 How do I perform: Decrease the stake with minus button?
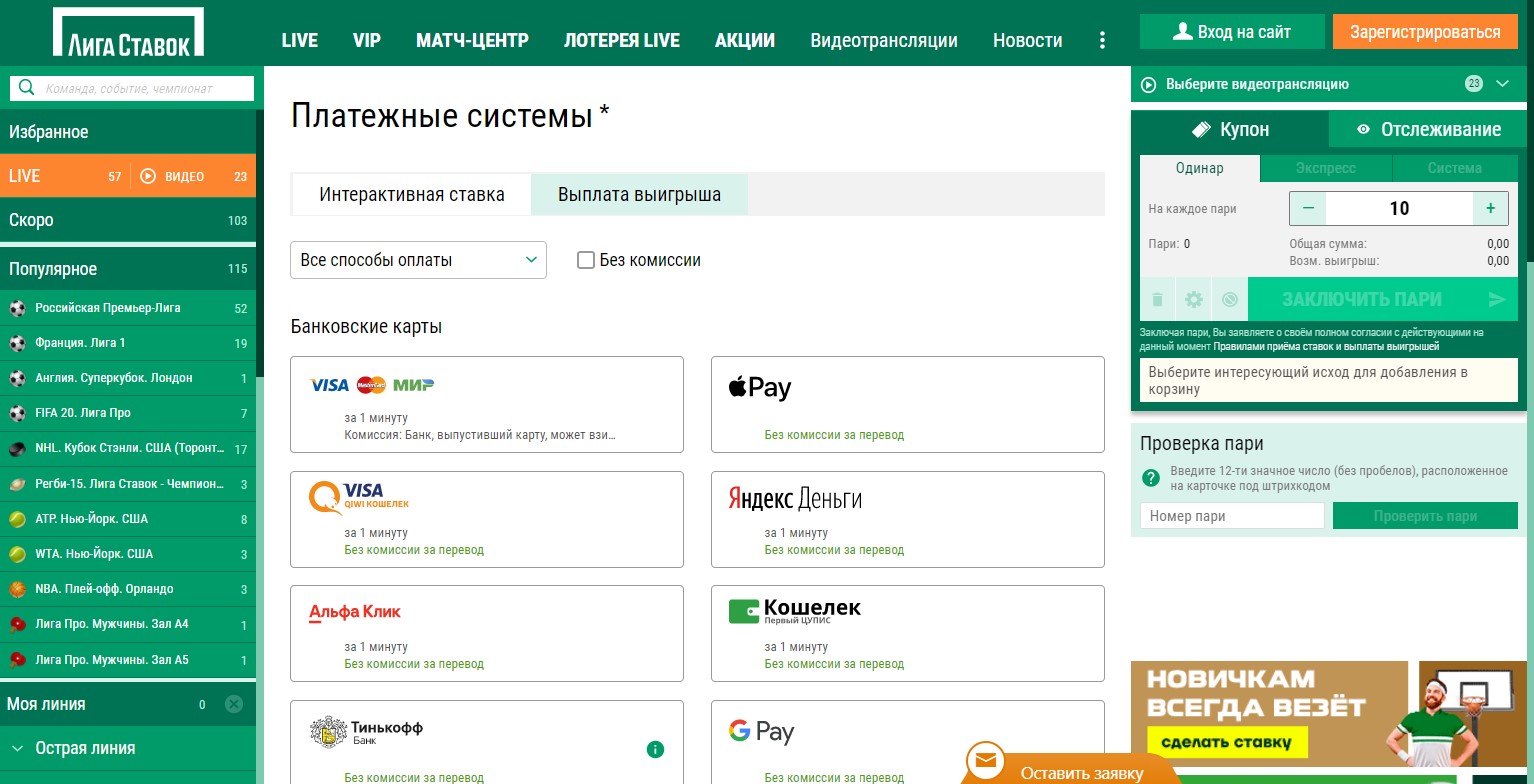pyautogui.click(x=1307, y=208)
